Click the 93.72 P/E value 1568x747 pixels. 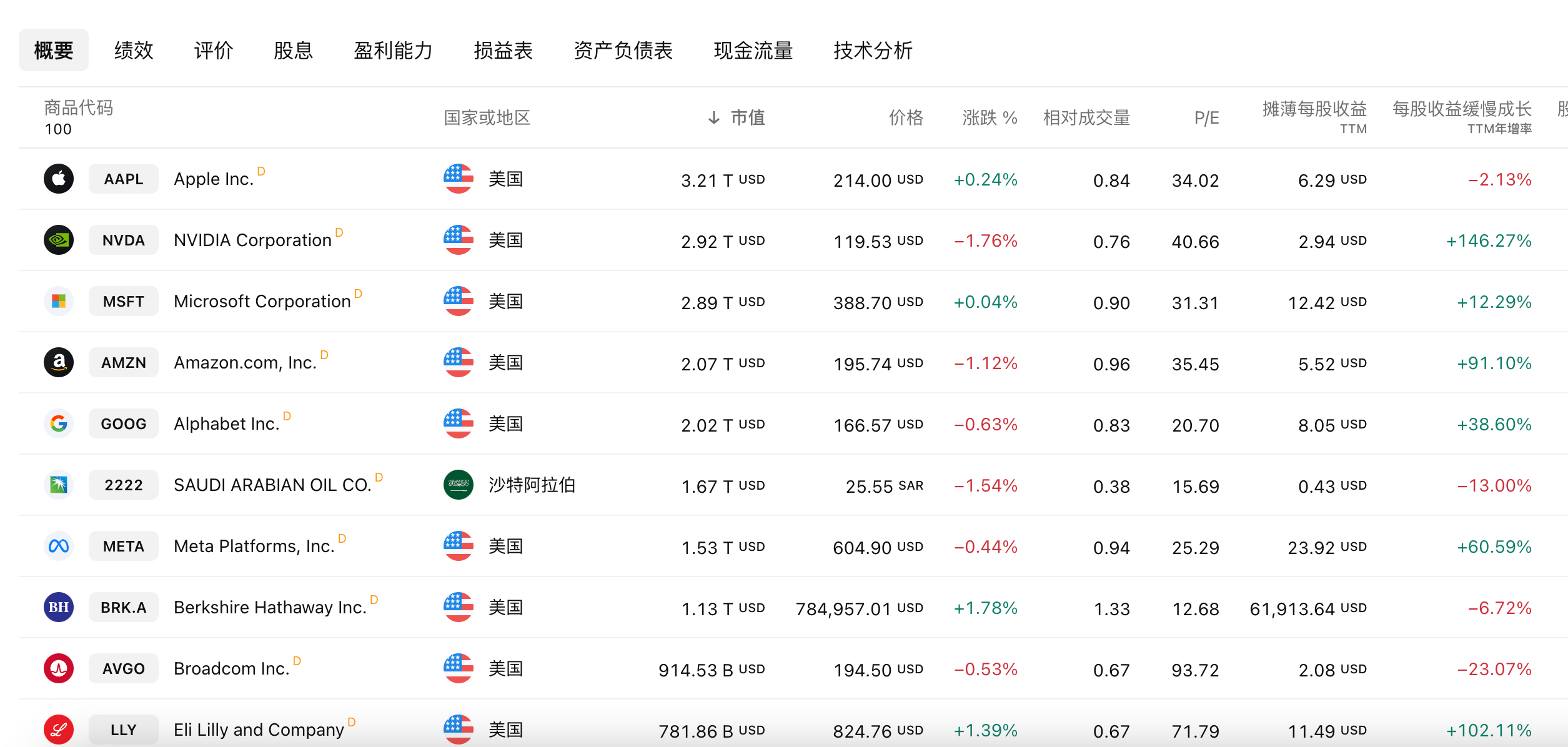coord(1195,670)
